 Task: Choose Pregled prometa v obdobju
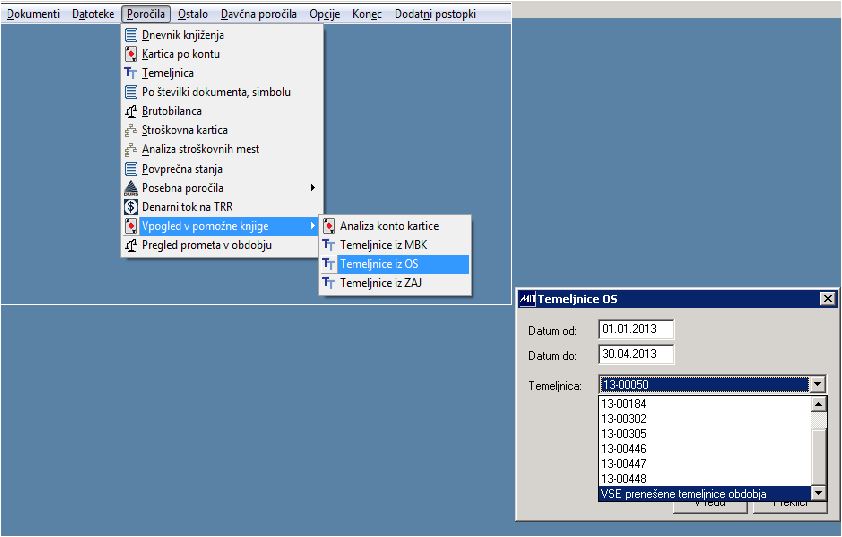pyautogui.click(x=222, y=245)
